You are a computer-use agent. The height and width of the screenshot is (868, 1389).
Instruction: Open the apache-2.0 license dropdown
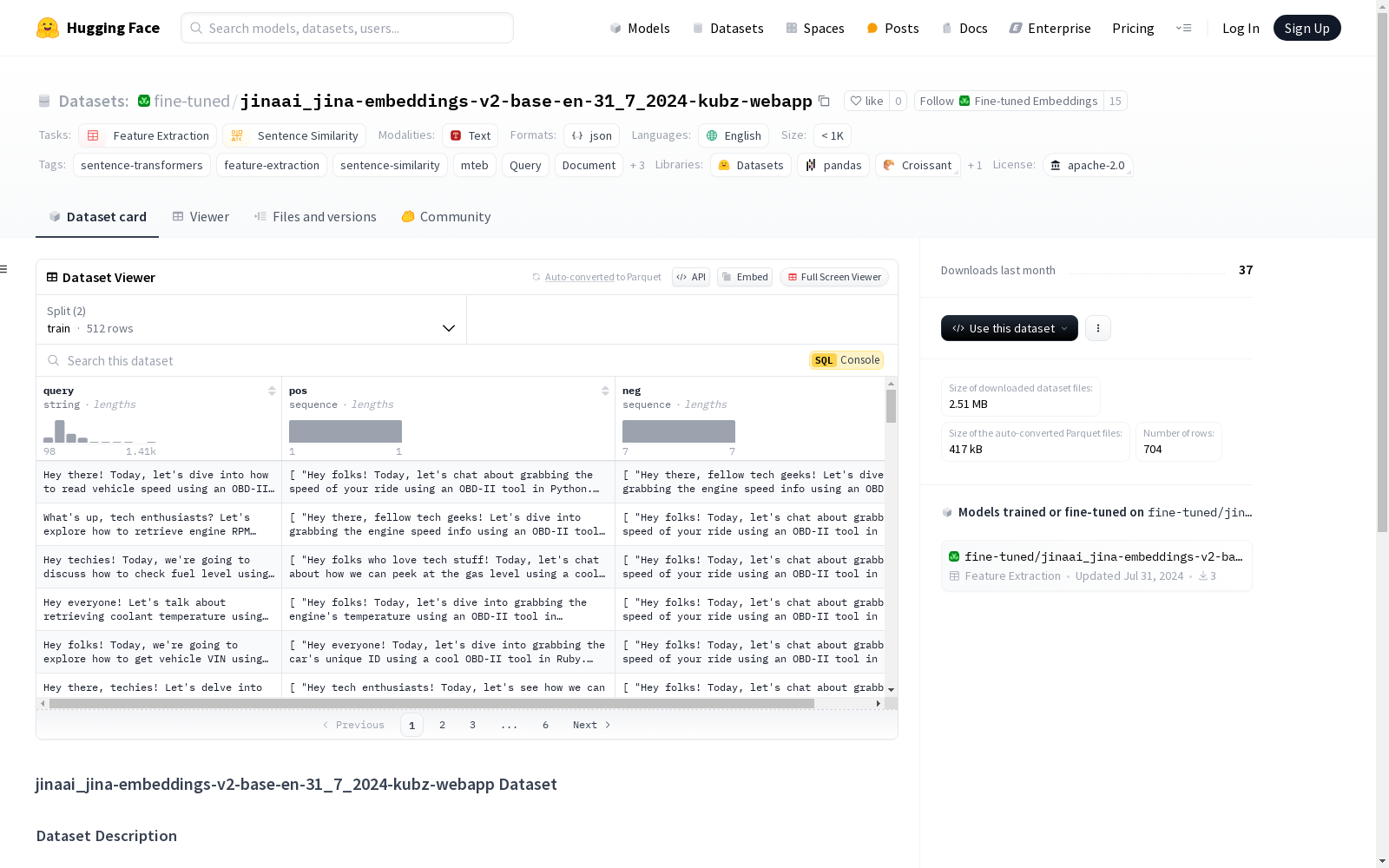point(1088,165)
